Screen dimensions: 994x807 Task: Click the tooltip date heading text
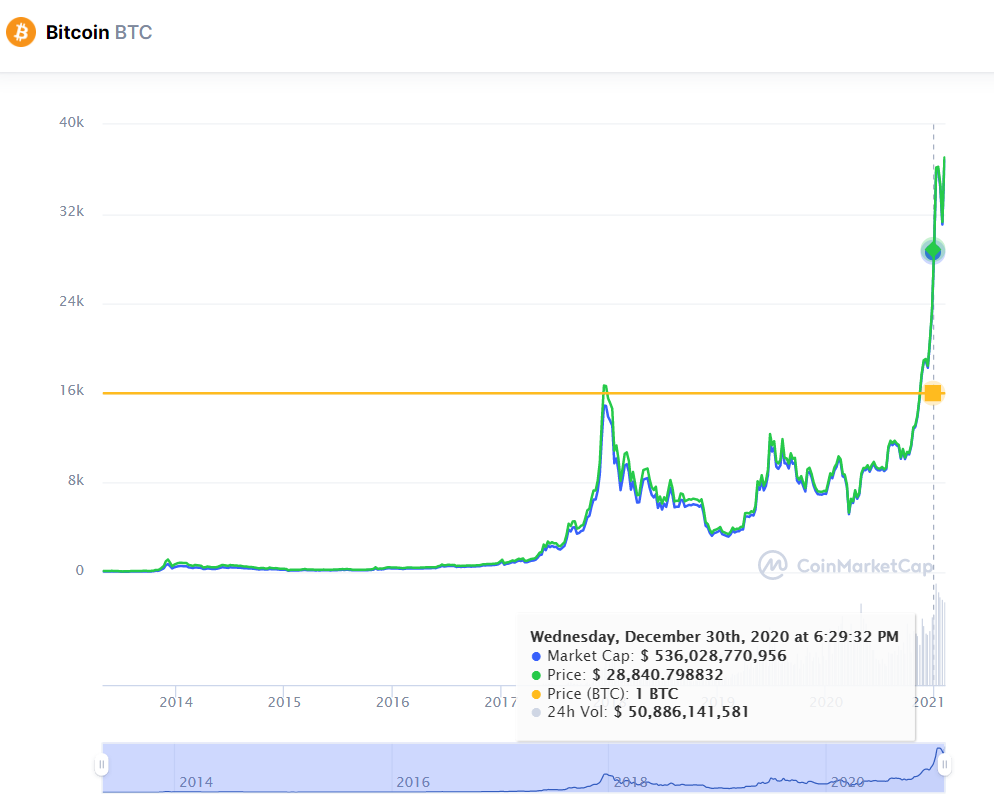point(714,636)
